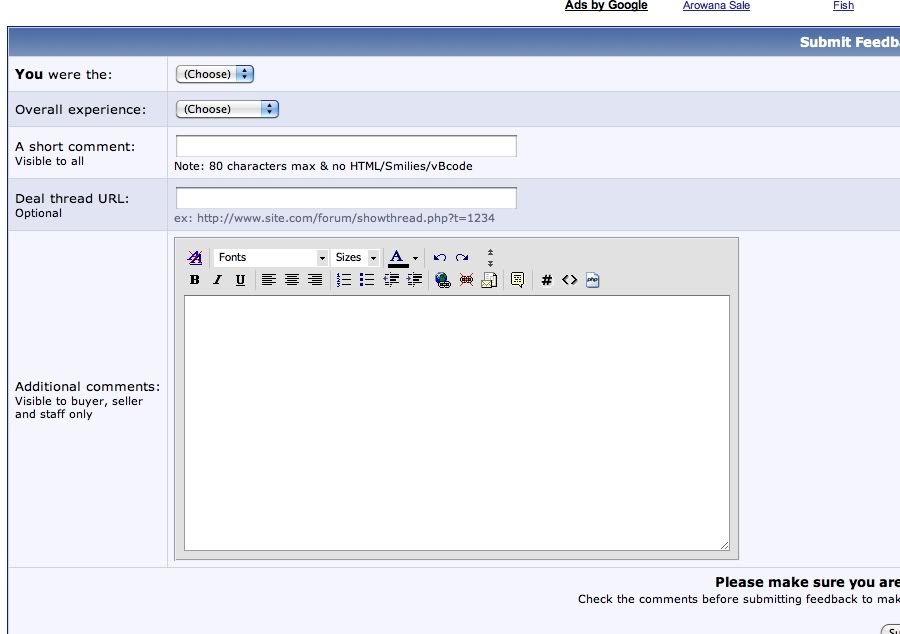Image resolution: width=900 pixels, height=634 pixels.
Task: Click the unlink icon
Action: [x=466, y=281]
